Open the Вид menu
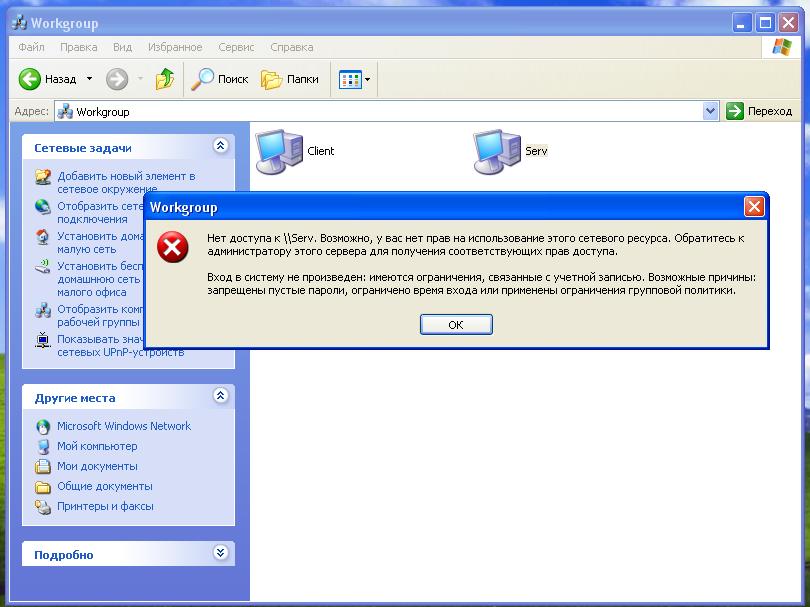Screen dimensions: 810x607 [122, 47]
